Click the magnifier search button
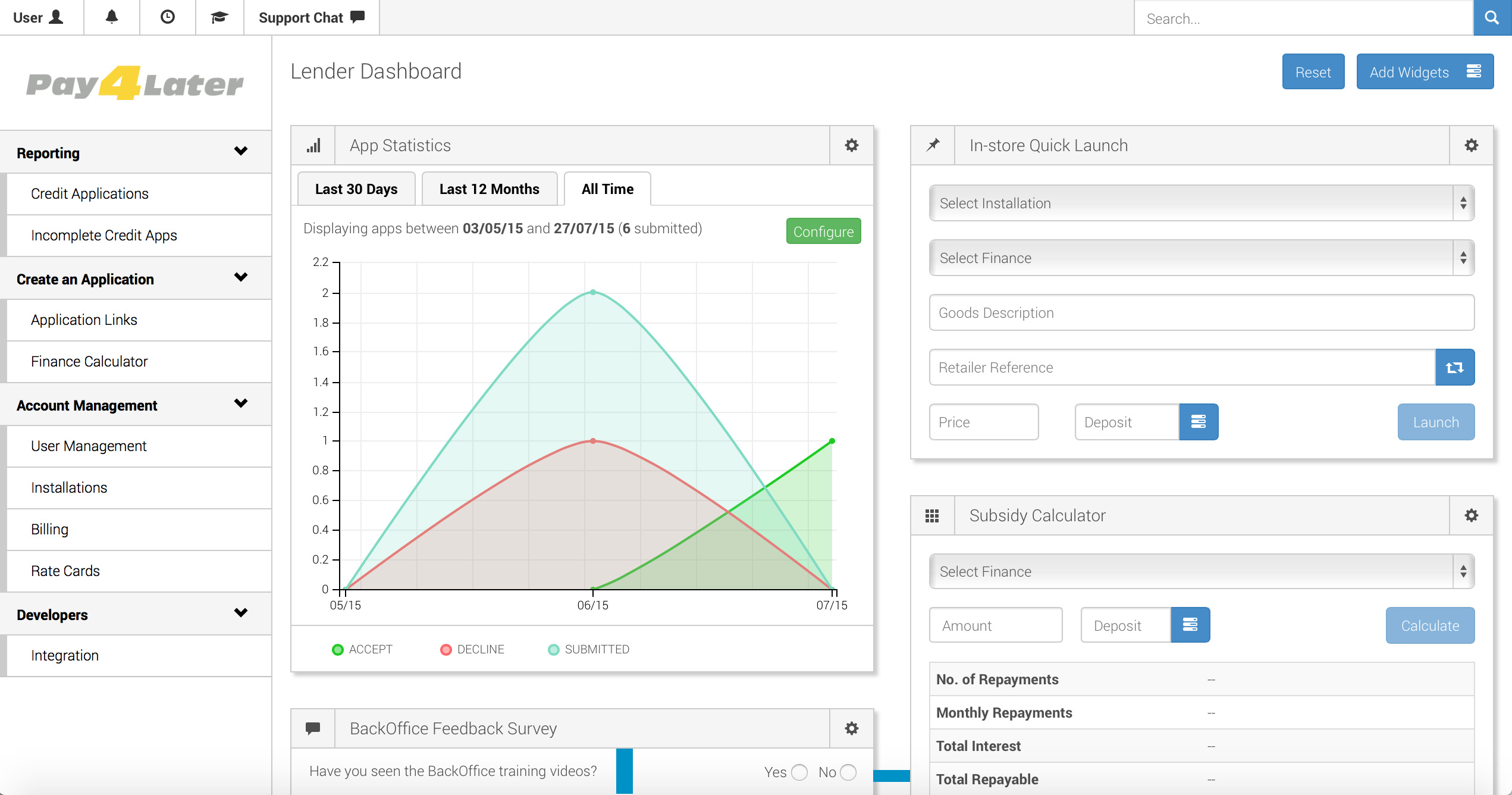This screenshot has width=1512, height=795. click(1492, 18)
